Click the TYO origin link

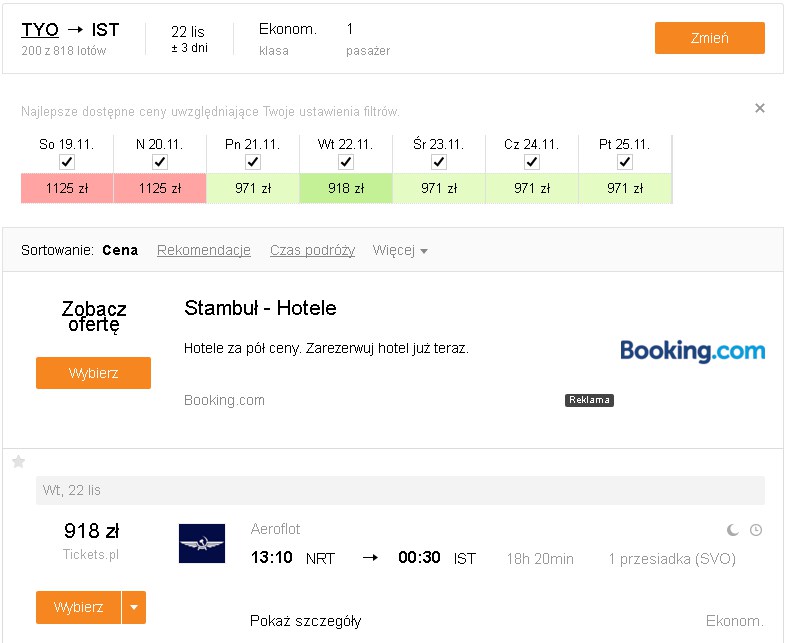click(40, 30)
